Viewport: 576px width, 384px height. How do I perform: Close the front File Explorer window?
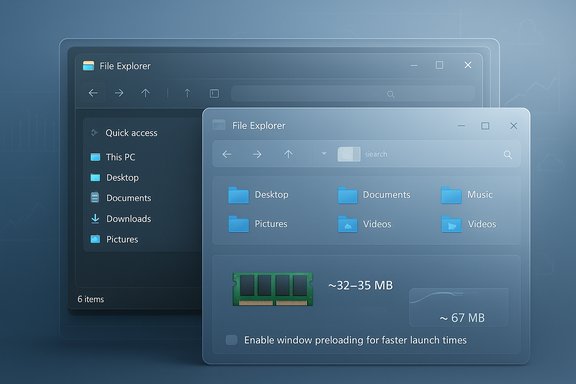pos(514,126)
